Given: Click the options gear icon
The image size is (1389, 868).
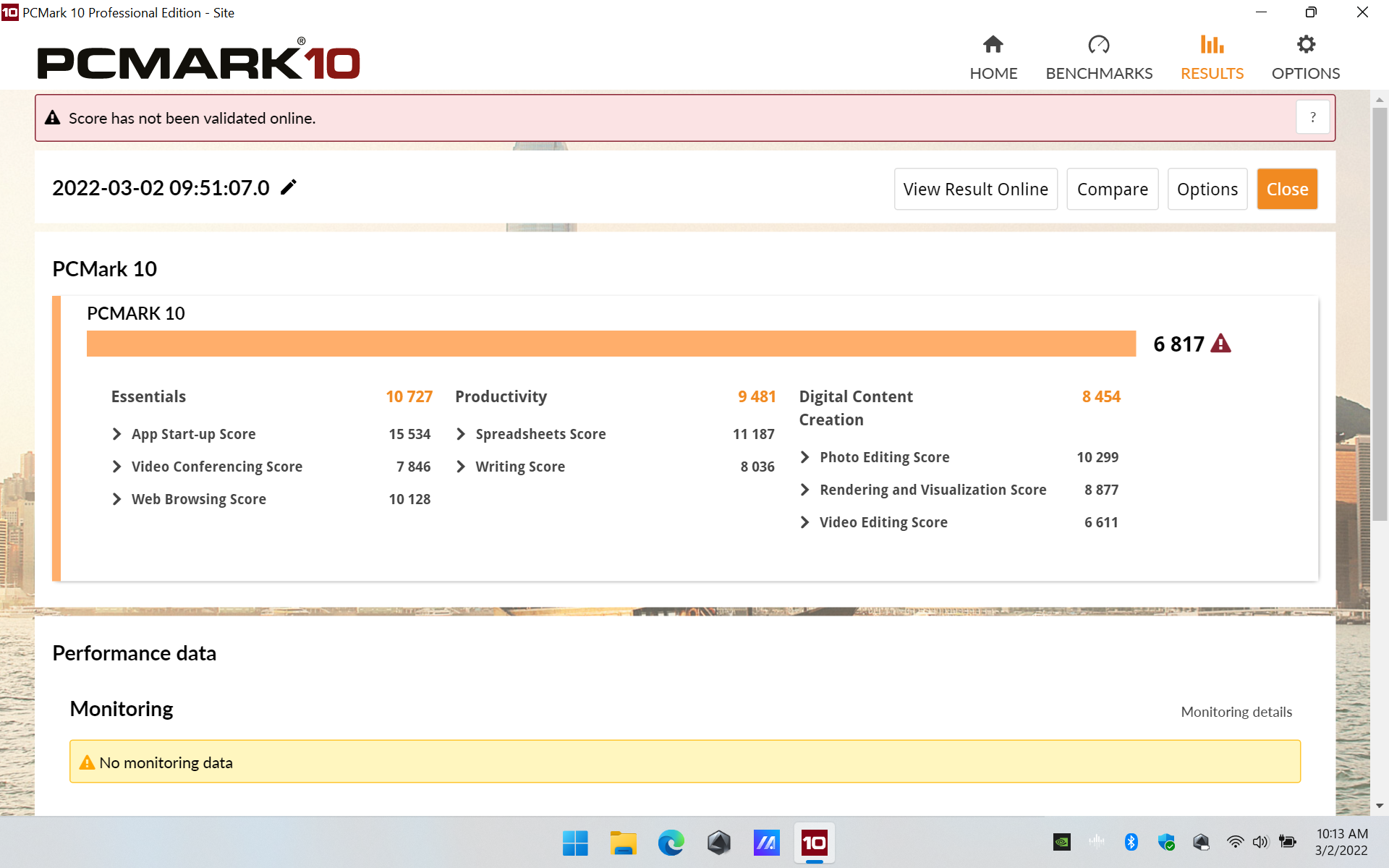Looking at the screenshot, I should tap(1306, 45).
